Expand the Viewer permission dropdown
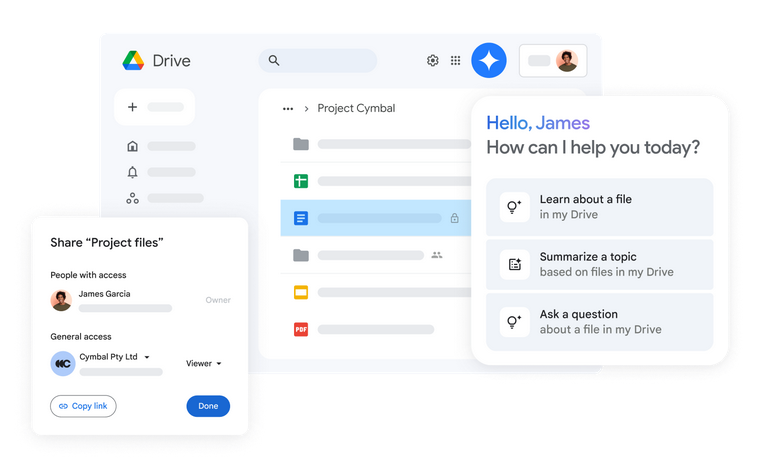769x460 pixels. click(x=204, y=364)
